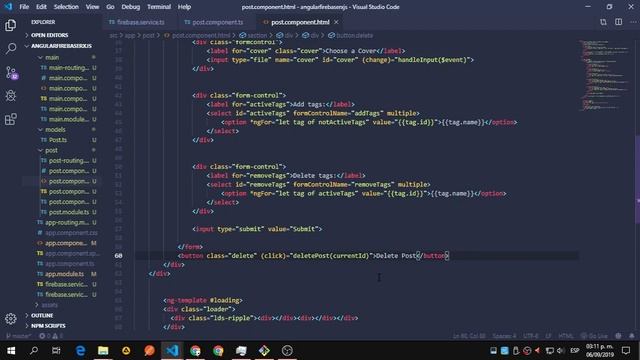Screen dimensions: 640x360
Task: Click the ng-template #loading code line
Action: pyautogui.click(x=203, y=300)
